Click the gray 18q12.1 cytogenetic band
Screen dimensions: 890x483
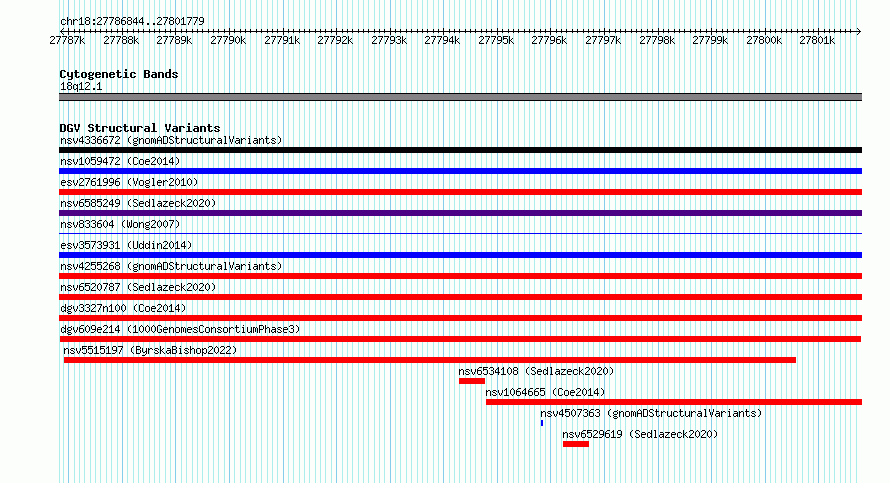pos(460,98)
